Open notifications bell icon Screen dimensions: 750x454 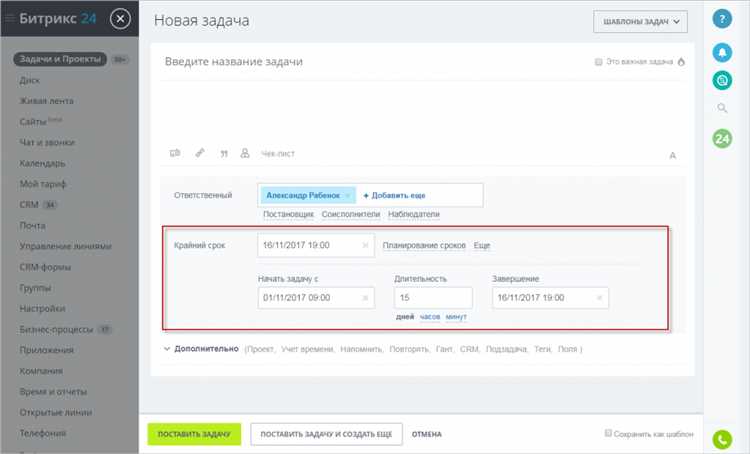722,52
